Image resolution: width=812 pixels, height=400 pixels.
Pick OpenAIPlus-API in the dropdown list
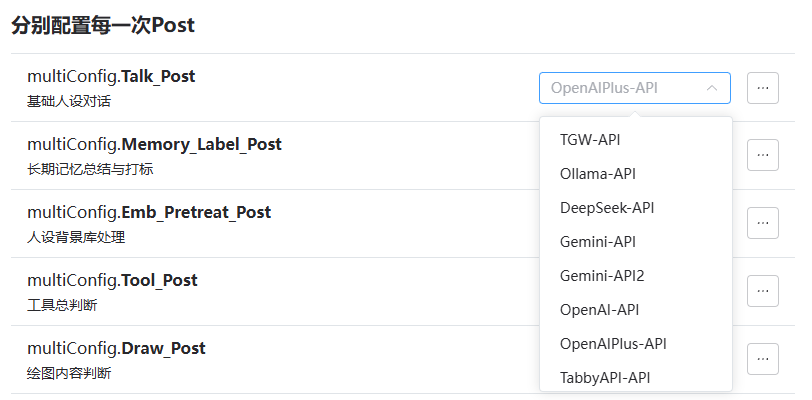click(613, 344)
